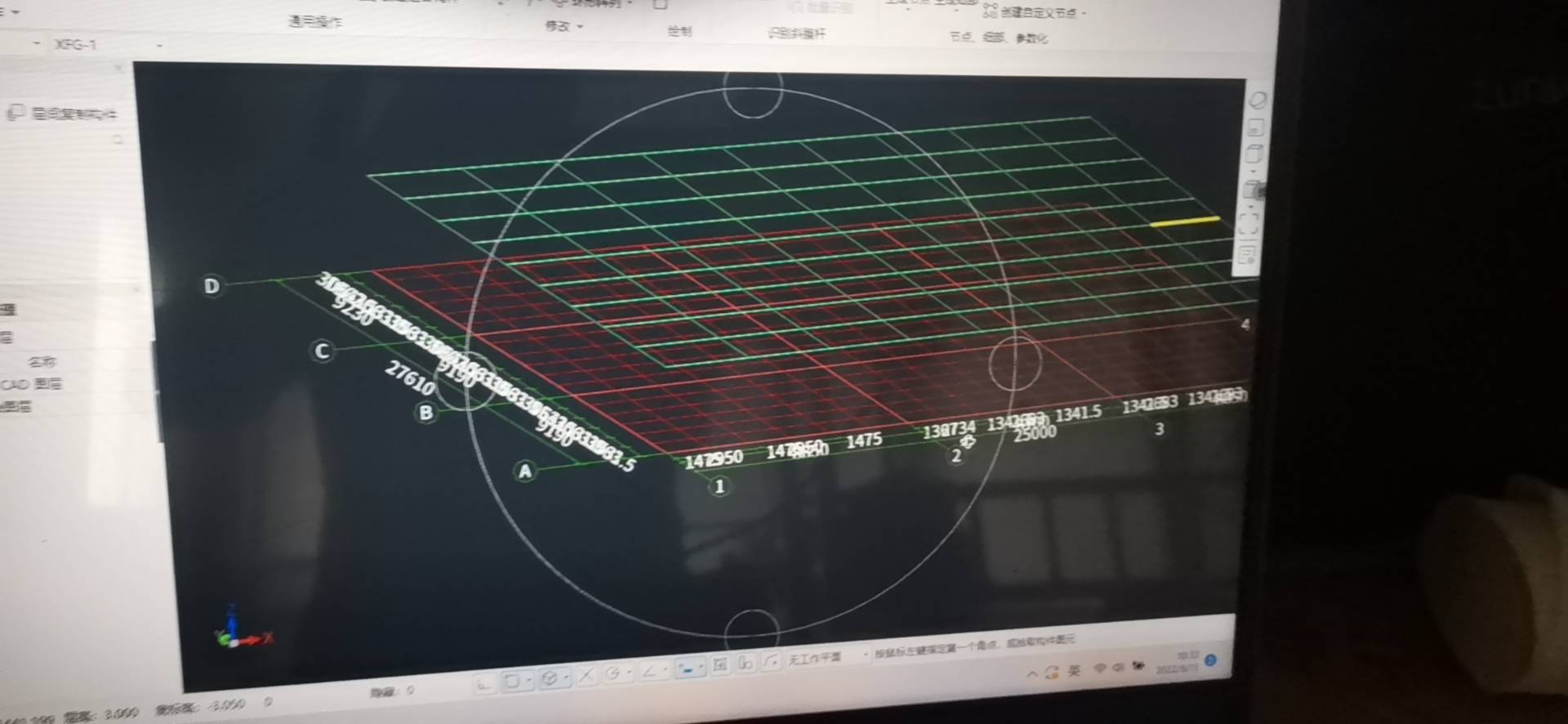Click axis bubble A in the viewport
The height and width of the screenshot is (724, 1568).
tap(525, 471)
